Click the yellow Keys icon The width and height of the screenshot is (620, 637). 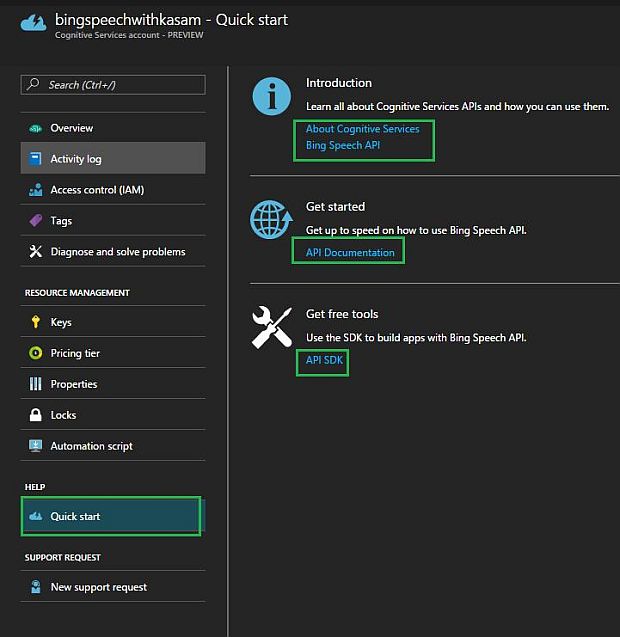[x=36, y=322]
